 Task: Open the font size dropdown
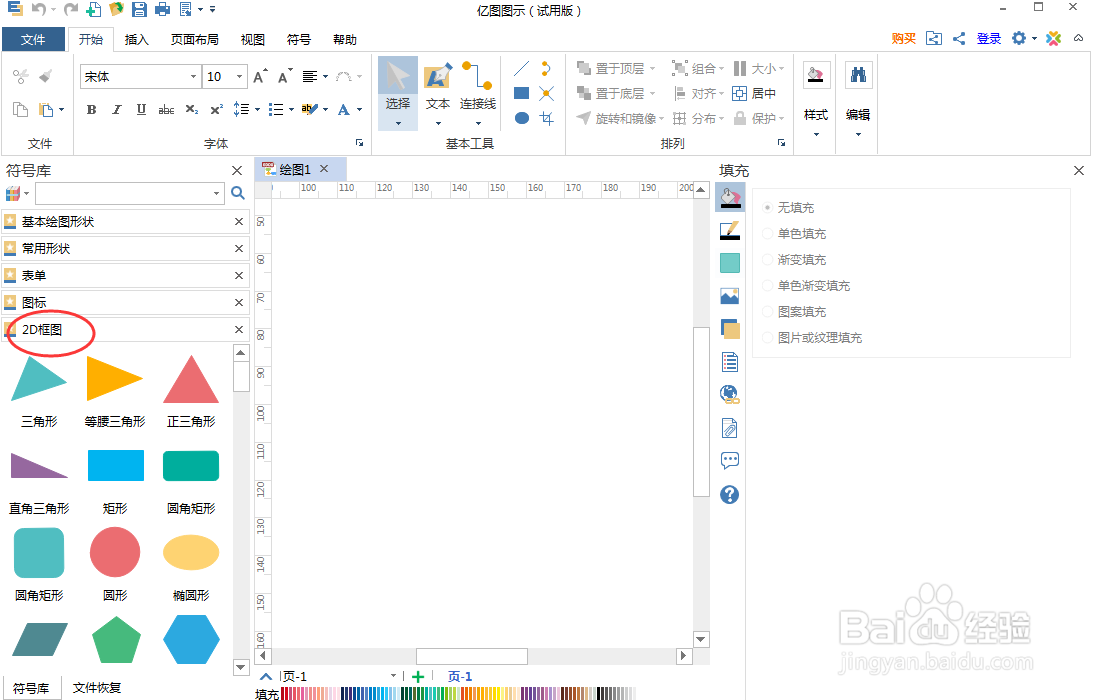[238, 76]
